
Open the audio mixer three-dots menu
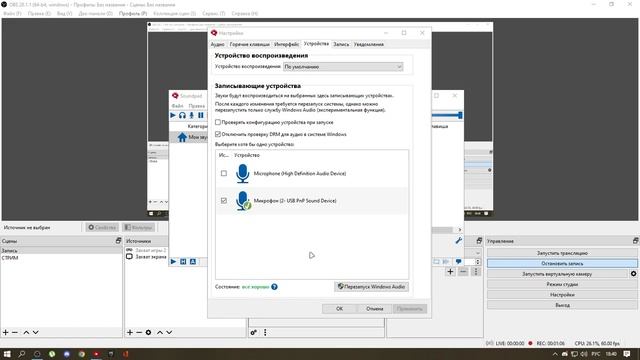265,332
